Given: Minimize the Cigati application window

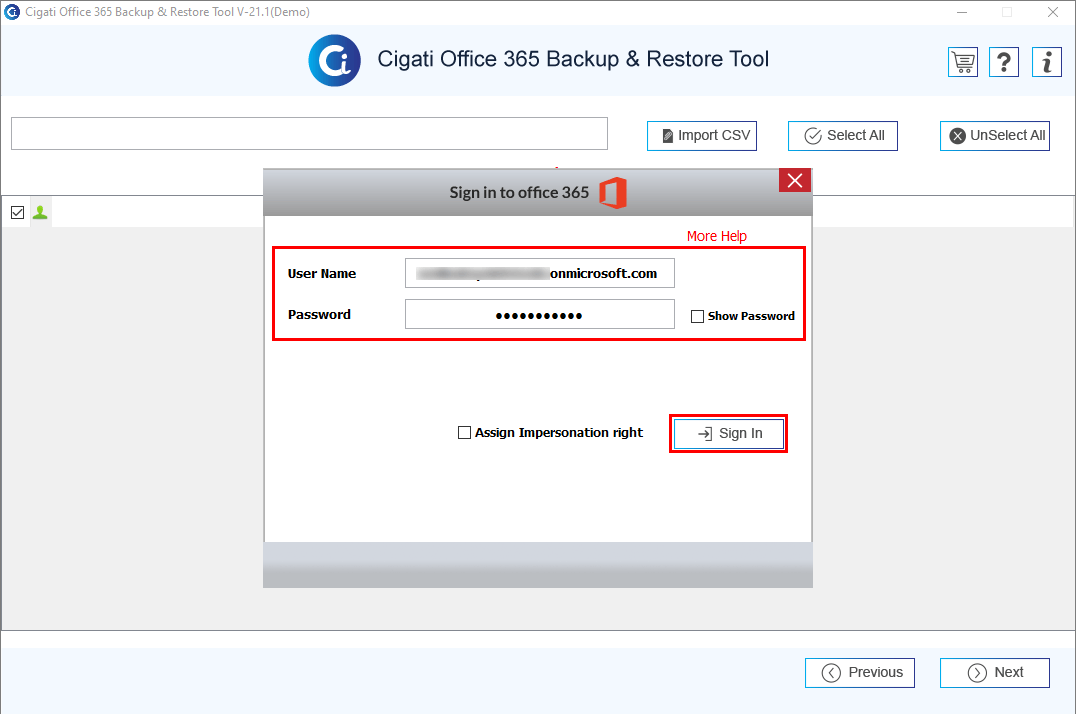Looking at the screenshot, I should pos(962,12).
